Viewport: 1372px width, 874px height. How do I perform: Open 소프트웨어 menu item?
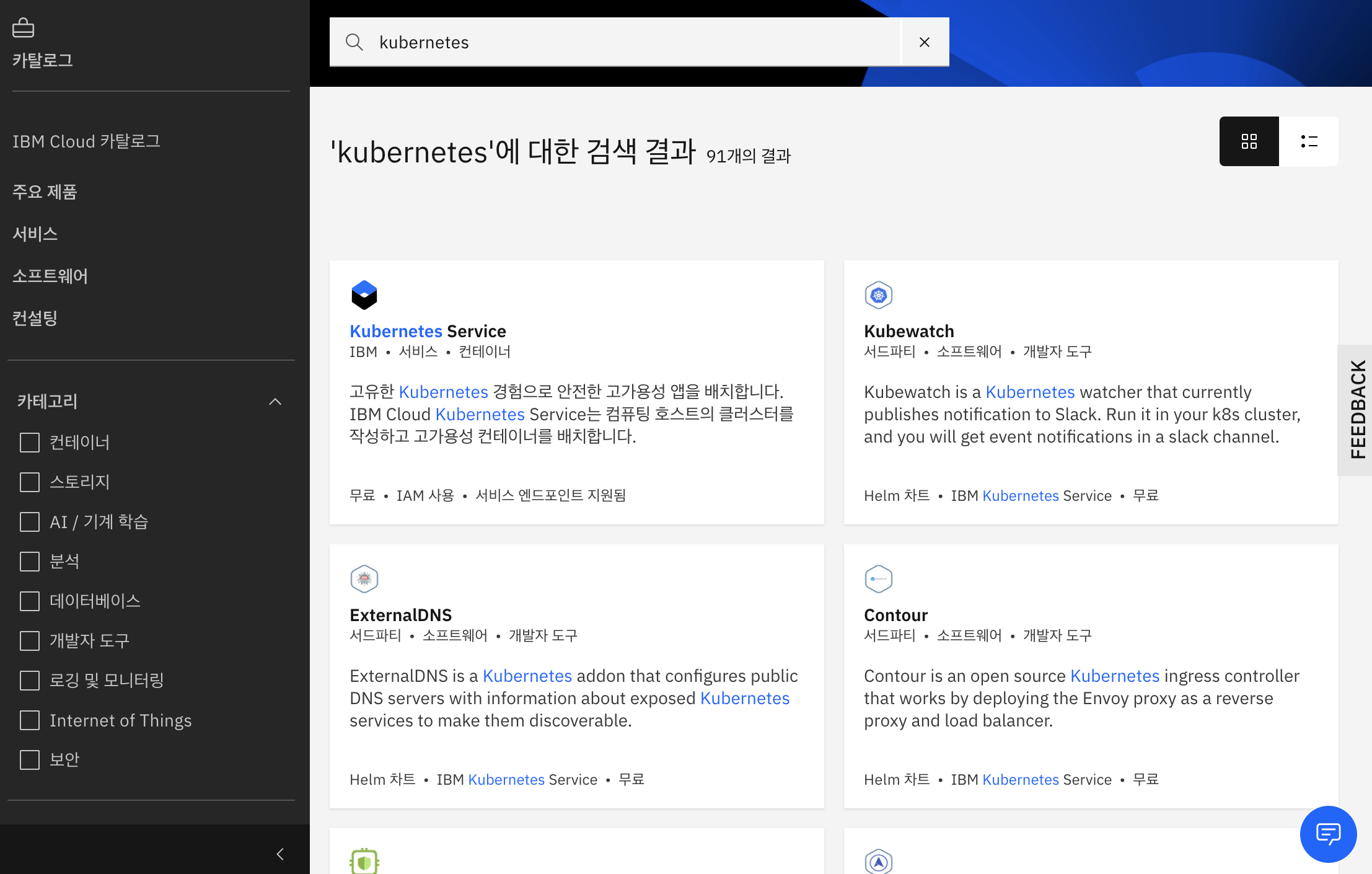pyautogui.click(x=50, y=276)
